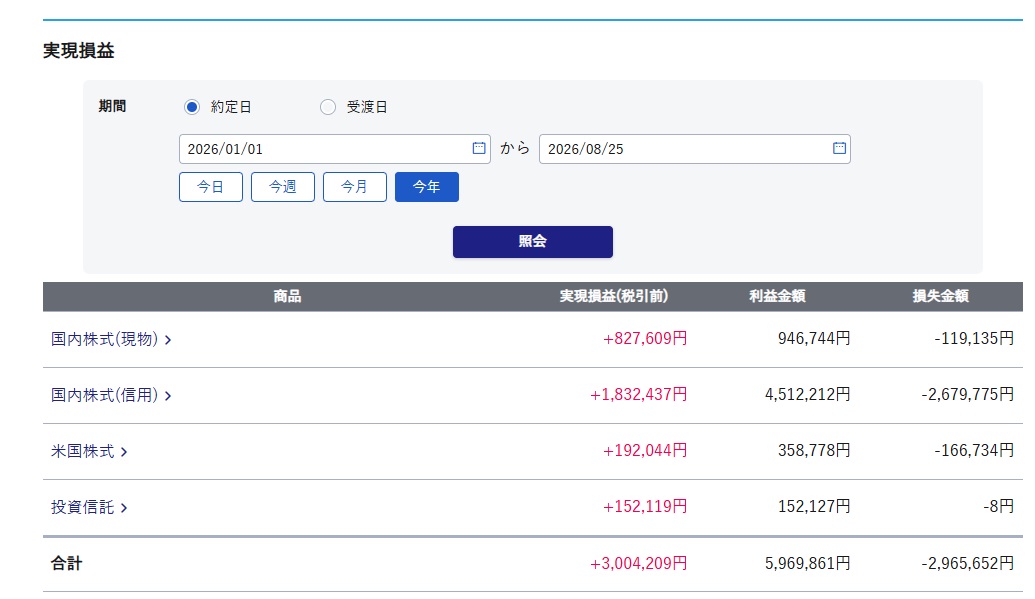Click the loss amount -119,135円
The height and width of the screenshot is (599, 1035).
(x=974, y=339)
